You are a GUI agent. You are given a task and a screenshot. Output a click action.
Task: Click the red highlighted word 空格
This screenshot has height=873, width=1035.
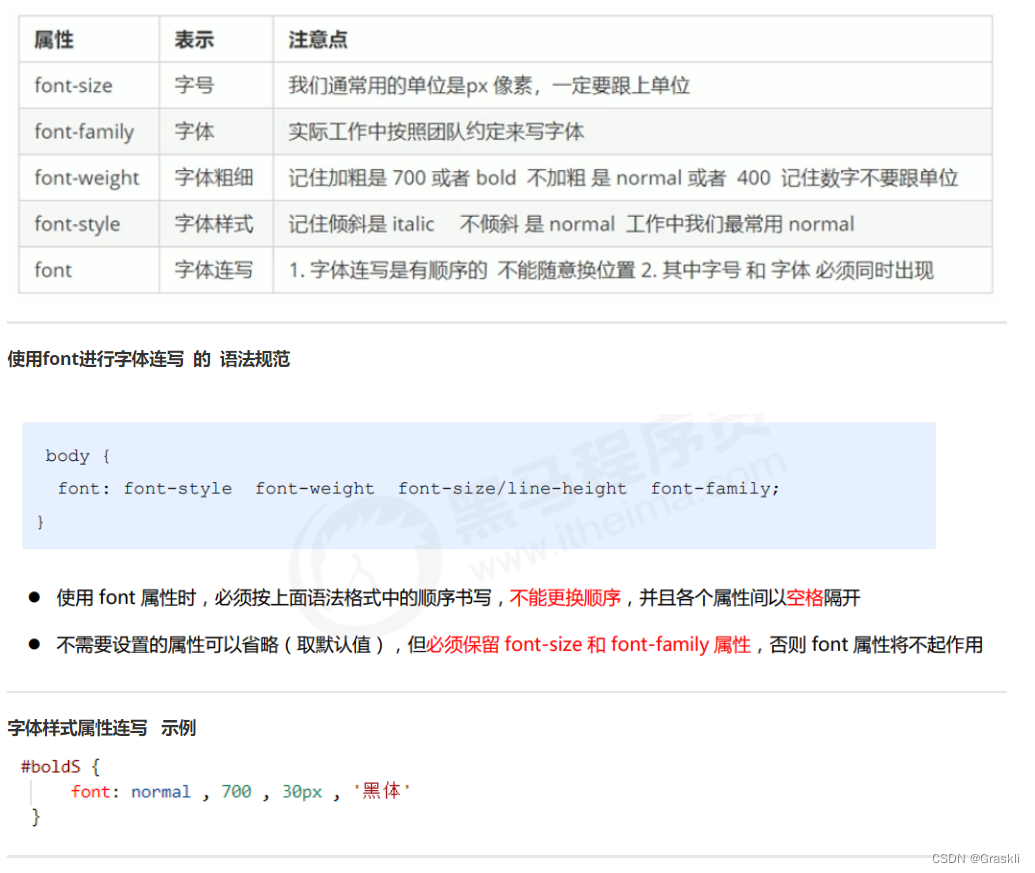[803, 597]
